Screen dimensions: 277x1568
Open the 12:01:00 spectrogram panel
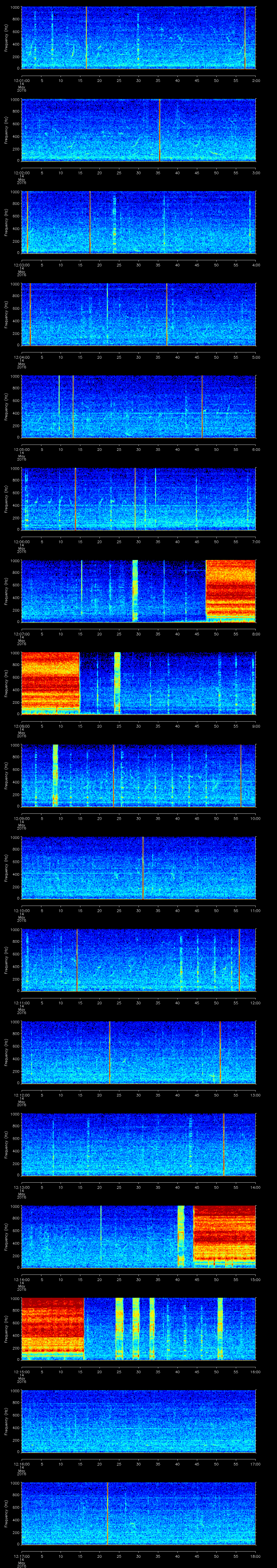coord(138,38)
